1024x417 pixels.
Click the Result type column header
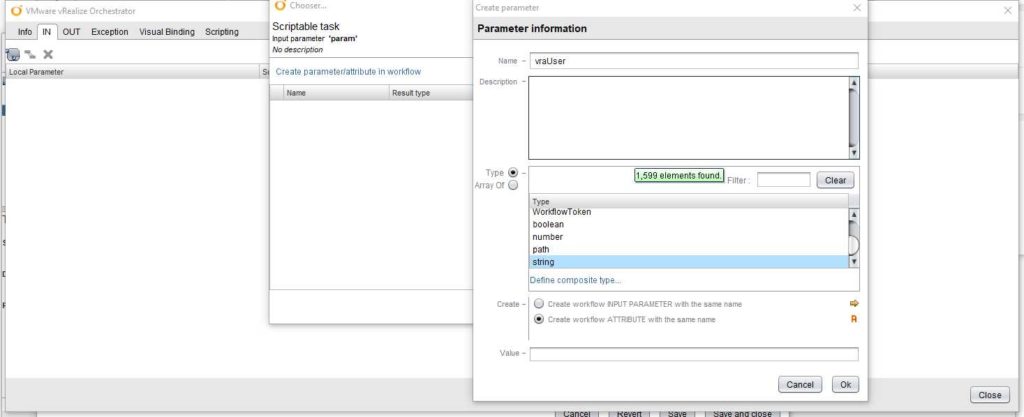431,93
